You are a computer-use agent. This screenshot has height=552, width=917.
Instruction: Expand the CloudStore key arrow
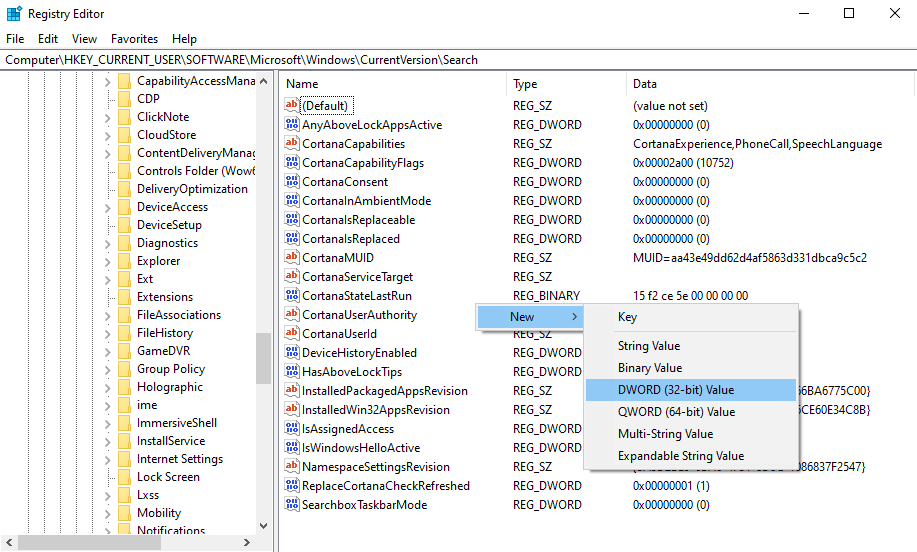click(x=108, y=136)
